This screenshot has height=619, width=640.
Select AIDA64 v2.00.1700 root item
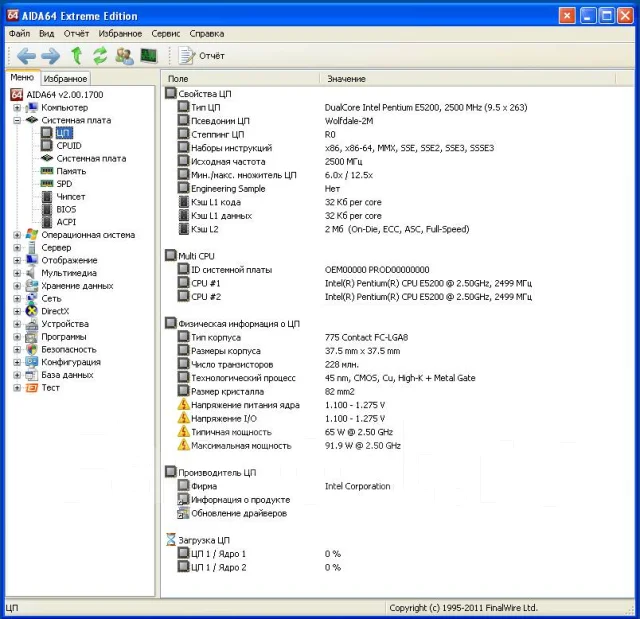coord(64,95)
